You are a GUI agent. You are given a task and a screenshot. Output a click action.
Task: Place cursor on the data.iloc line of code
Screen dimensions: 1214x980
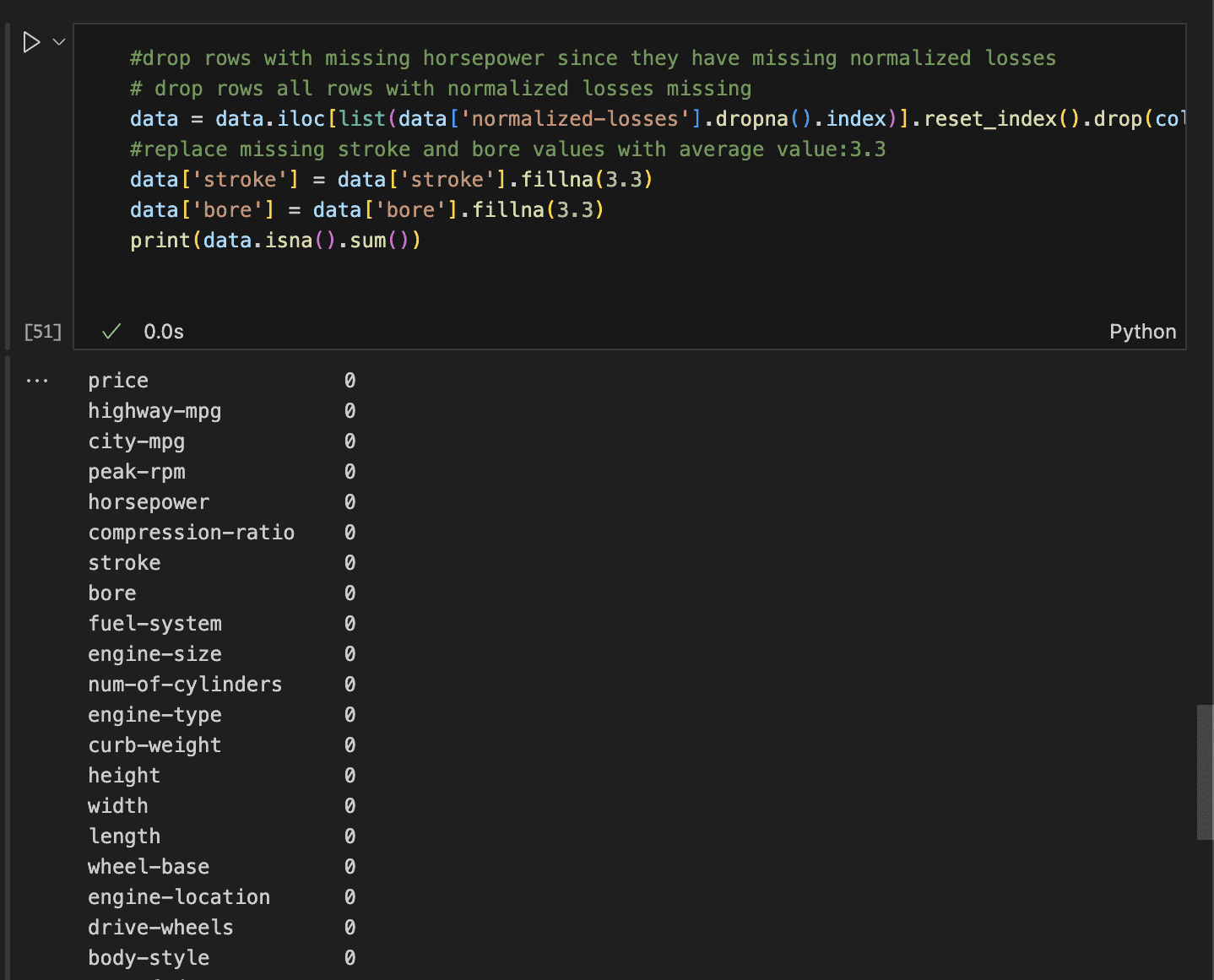pyautogui.click(x=507, y=118)
